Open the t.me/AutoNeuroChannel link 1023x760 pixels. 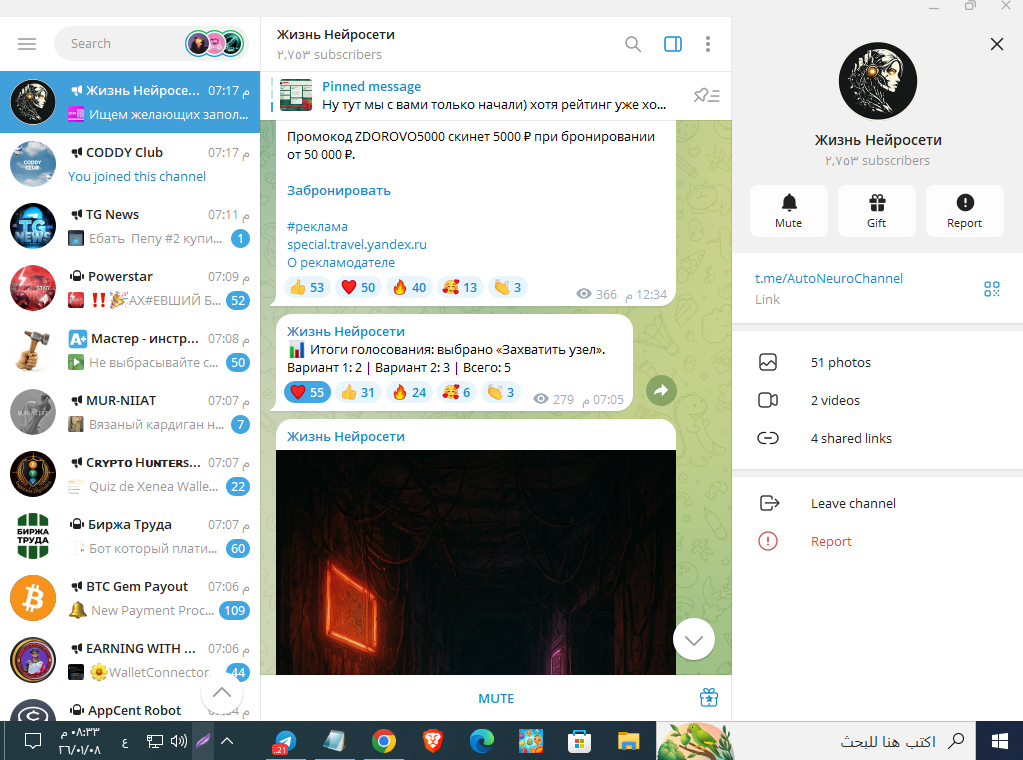point(829,279)
